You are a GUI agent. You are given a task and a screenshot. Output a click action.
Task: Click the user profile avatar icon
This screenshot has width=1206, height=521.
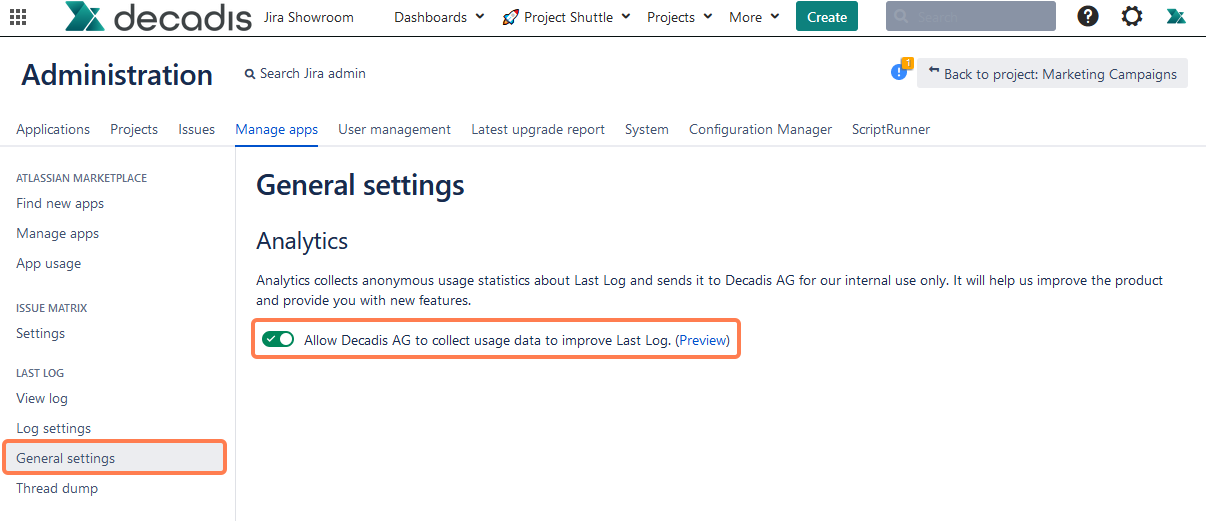tap(1176, 17)
